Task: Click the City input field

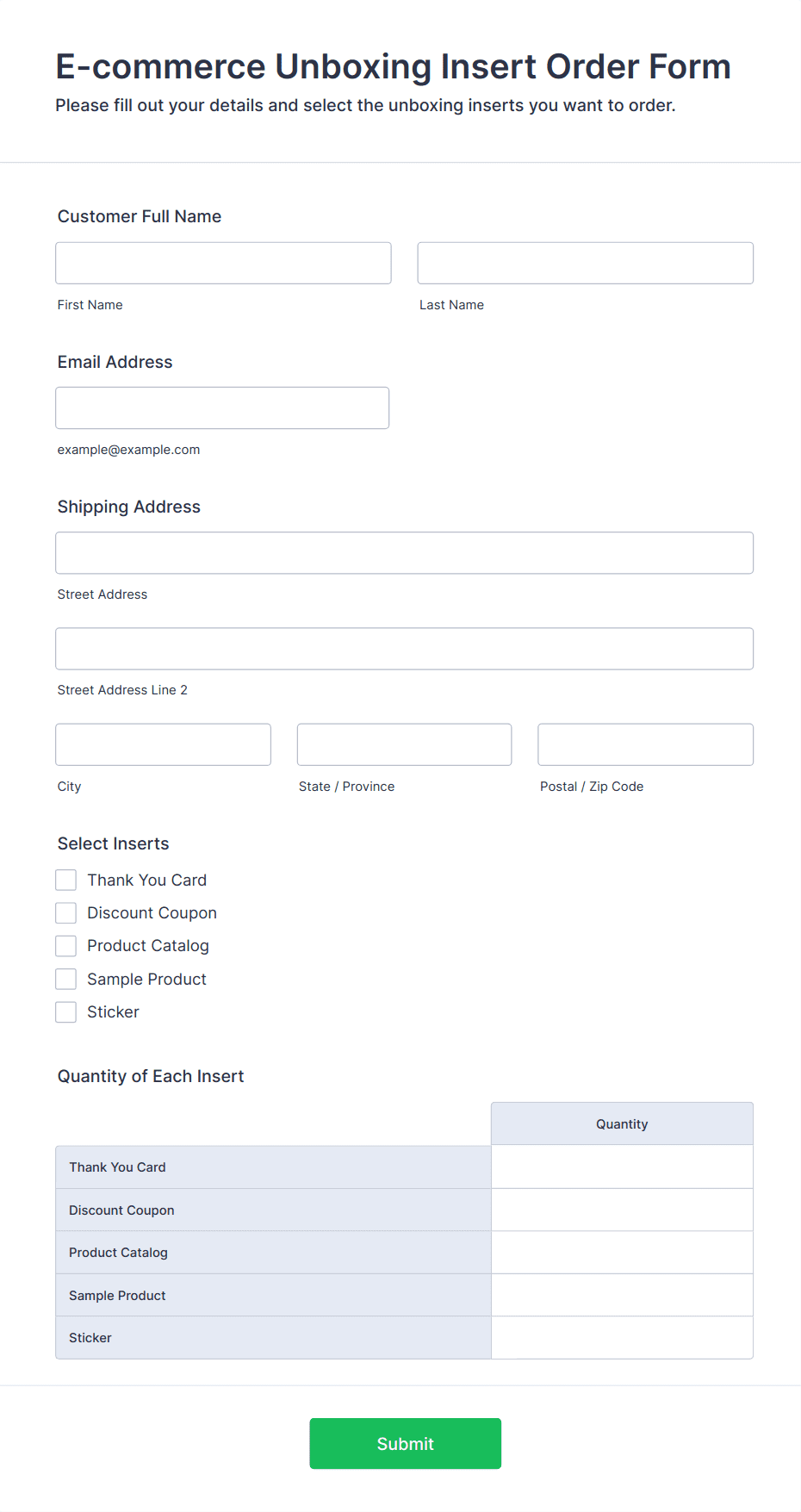Action: (x=163, y=744)
